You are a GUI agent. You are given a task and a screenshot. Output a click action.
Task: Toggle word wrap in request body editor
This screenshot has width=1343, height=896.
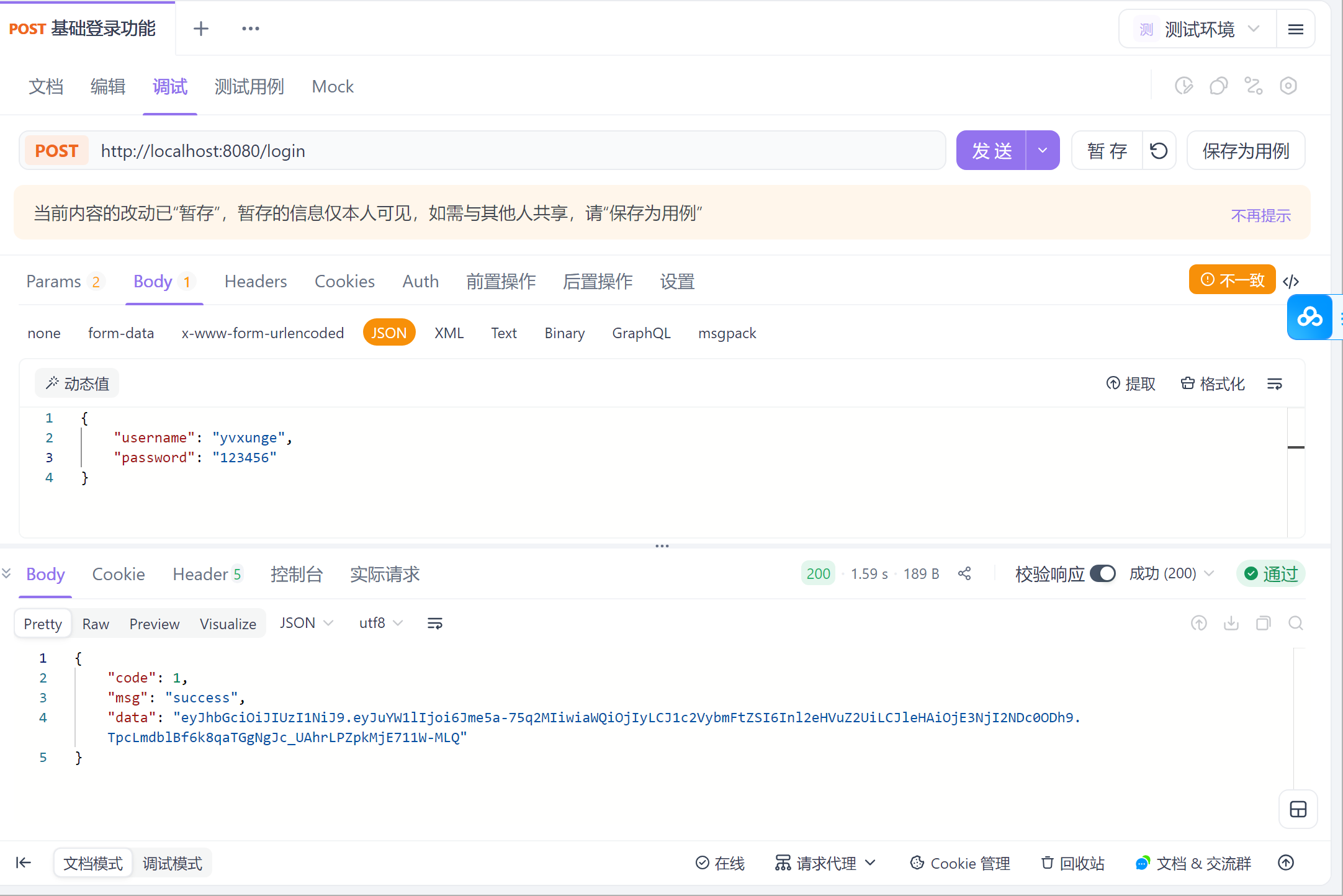[1275, 384]
